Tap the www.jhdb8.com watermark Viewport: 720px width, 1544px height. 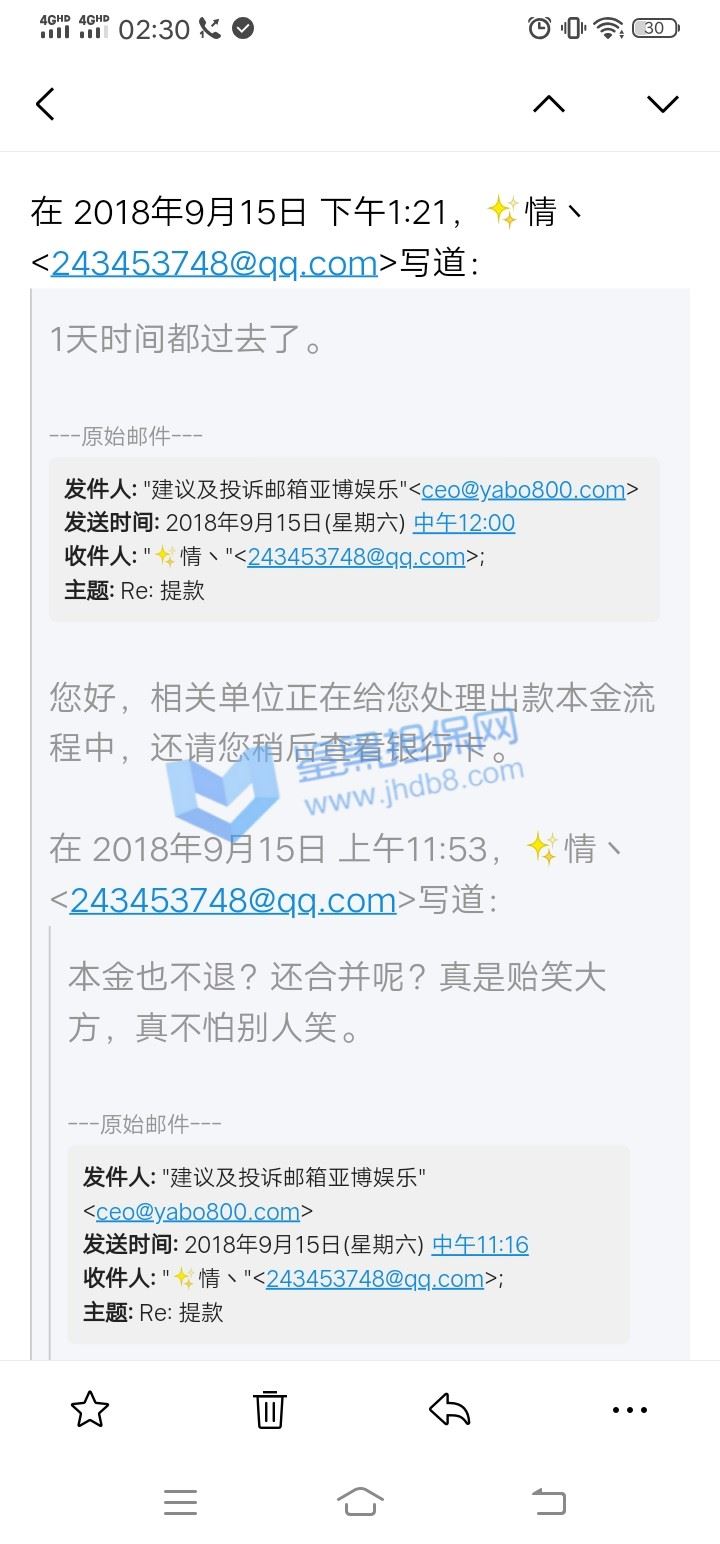pyautogui.click(x=414, y=786)
